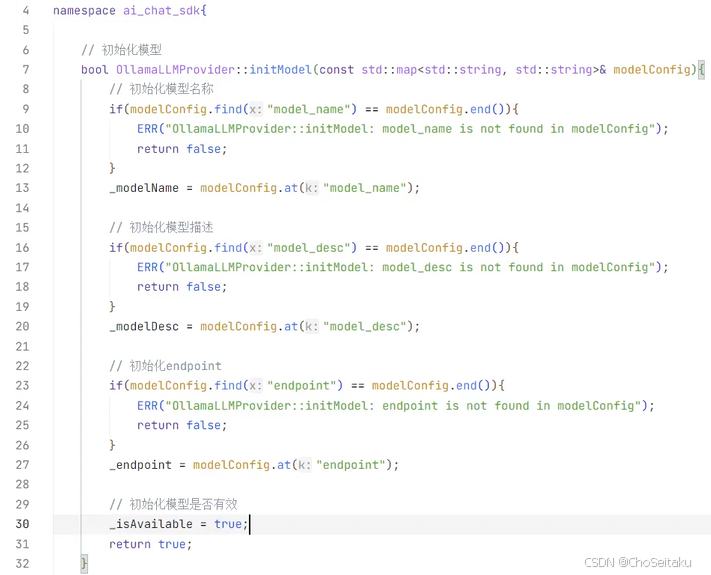The width and height of the screenshot is (711, 575).
Task: Click ERR call on line 10
Action: [147, 129]
